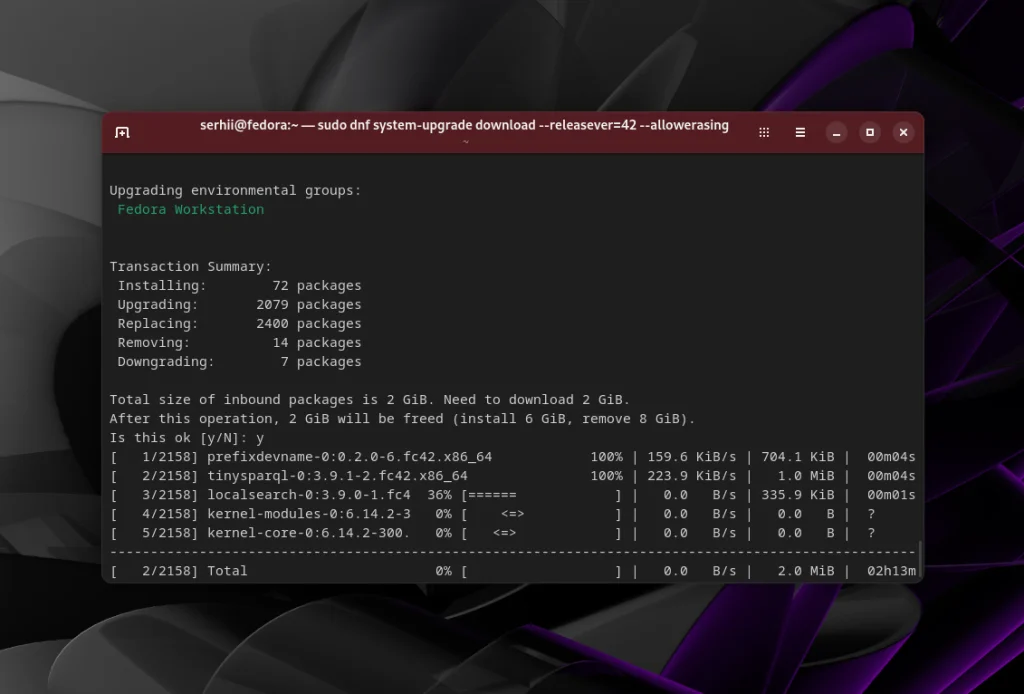Open a new terminal tab

pyautogui.click(x=122, y=131)
